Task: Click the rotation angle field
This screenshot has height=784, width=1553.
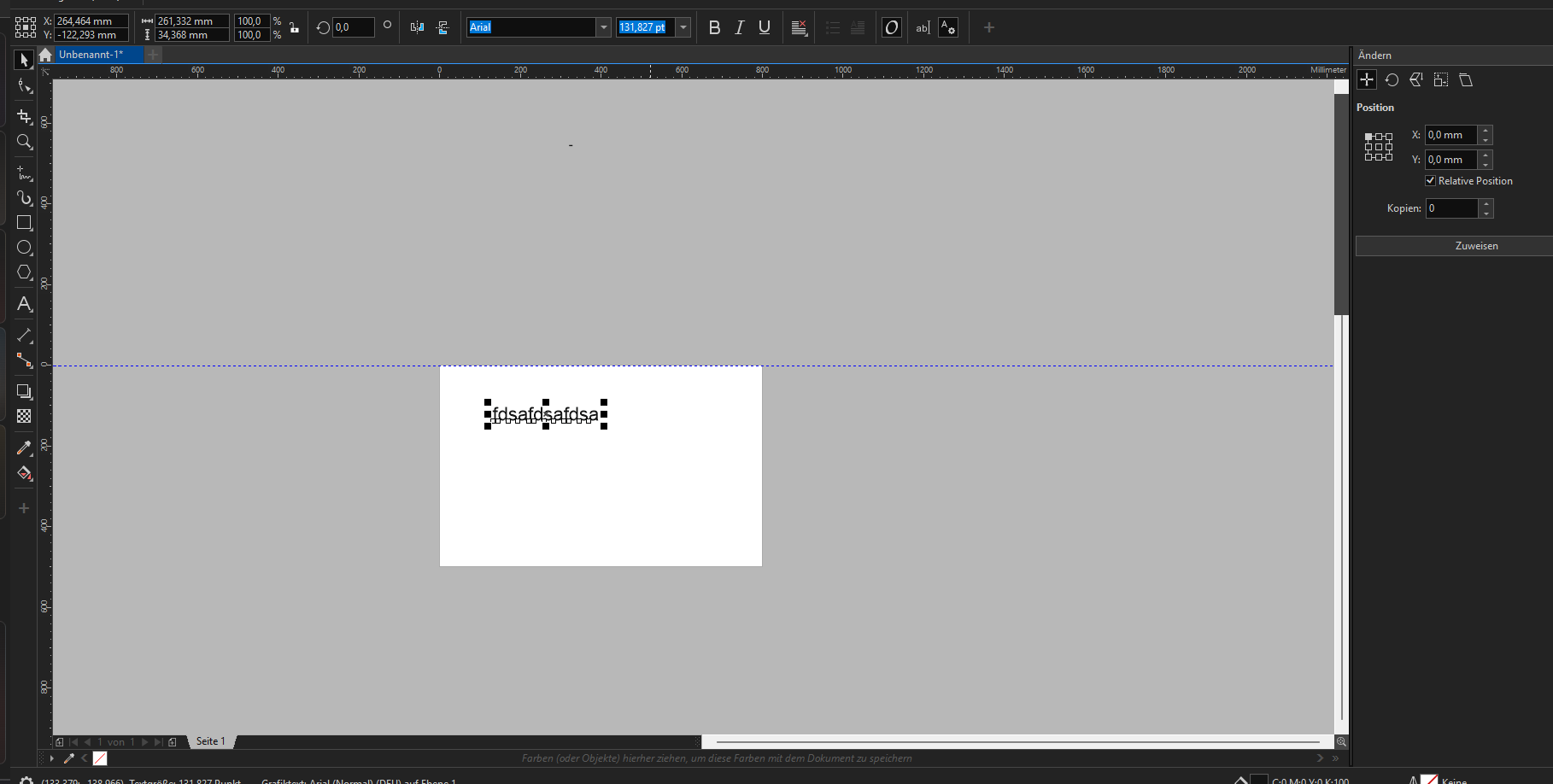Action: pos(353,27)
